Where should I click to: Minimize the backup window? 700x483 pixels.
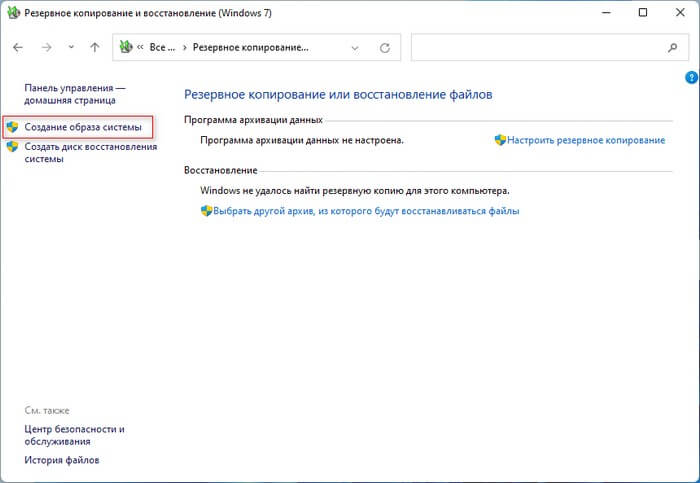click(x=606, y=12)
